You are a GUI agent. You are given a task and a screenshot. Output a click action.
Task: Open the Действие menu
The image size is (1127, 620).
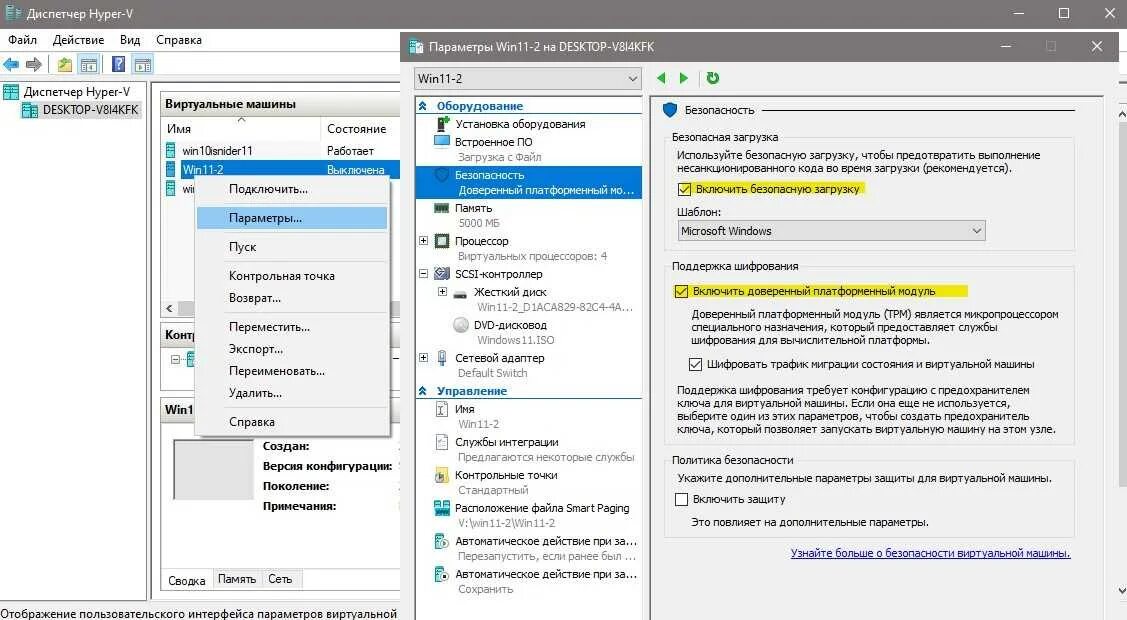(x=78, y=40)
